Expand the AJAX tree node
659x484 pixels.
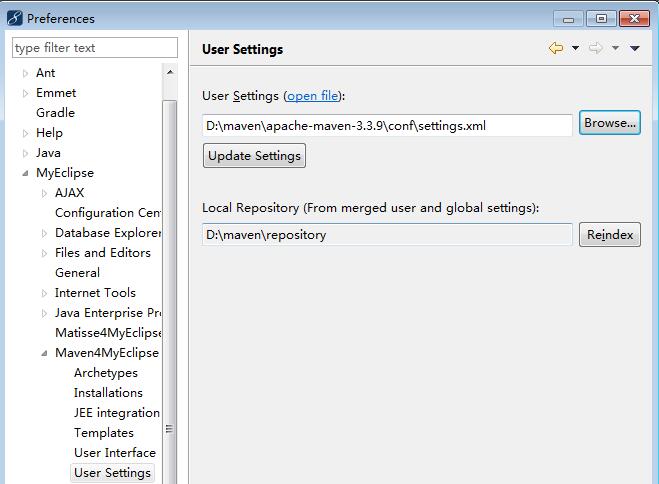(44, 193)
